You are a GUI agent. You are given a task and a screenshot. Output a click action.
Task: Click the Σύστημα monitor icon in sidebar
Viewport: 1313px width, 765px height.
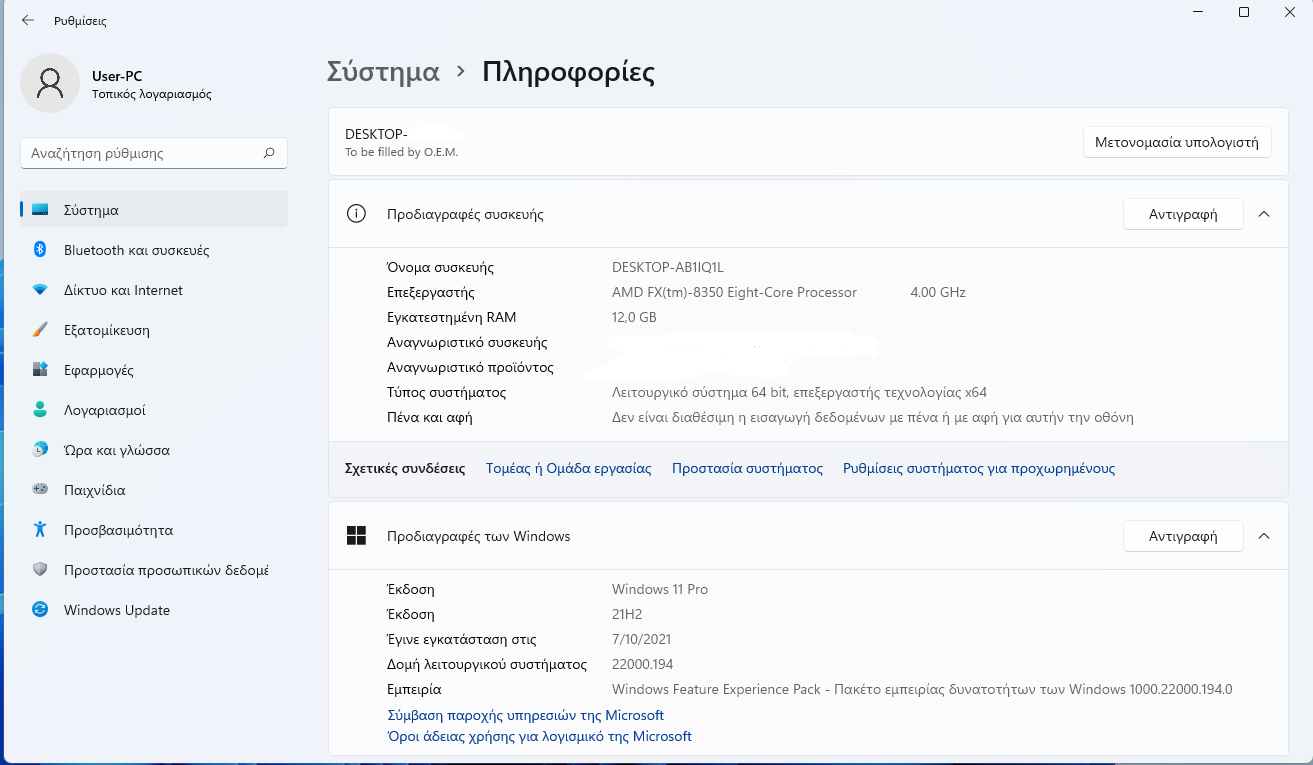coord(40,210)
